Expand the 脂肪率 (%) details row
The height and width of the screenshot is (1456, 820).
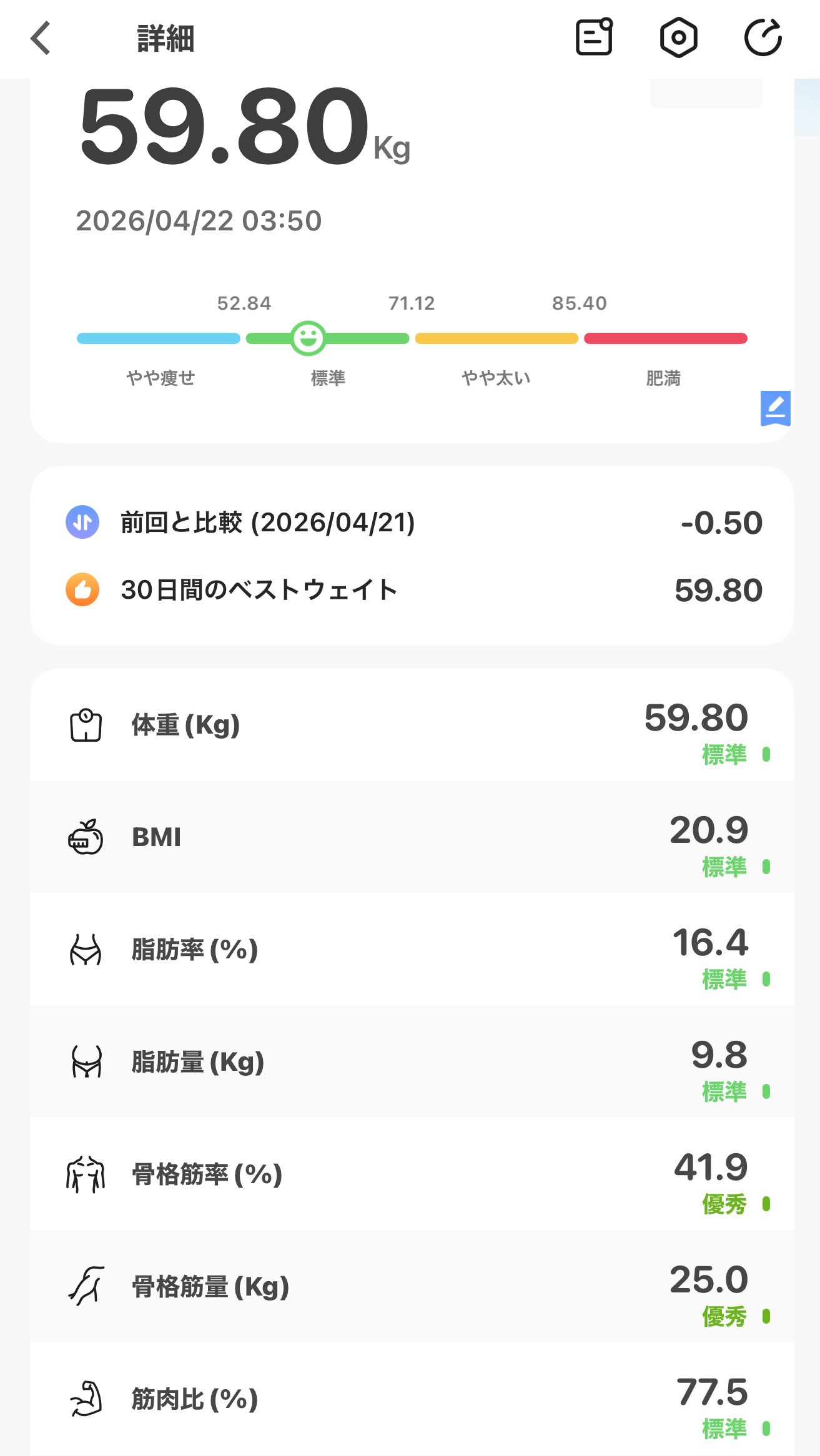[x=412, y=950]
